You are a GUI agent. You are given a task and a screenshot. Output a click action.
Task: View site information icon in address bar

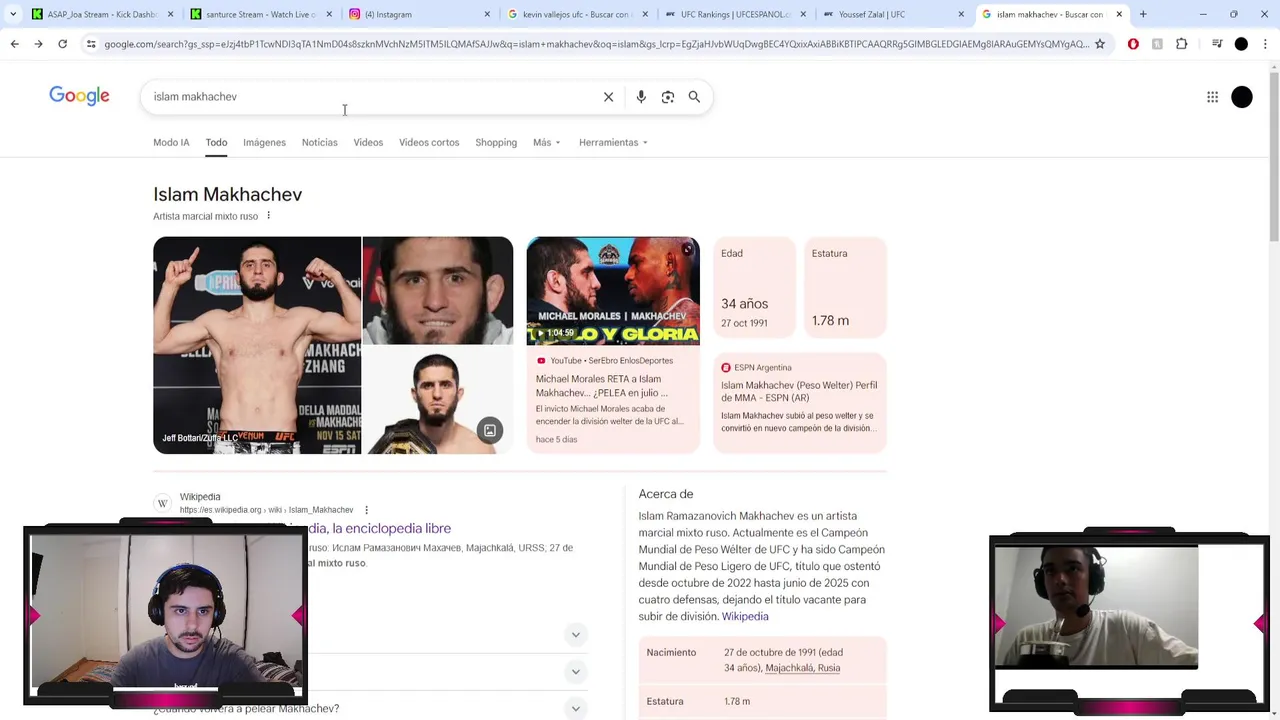[91, 44]
